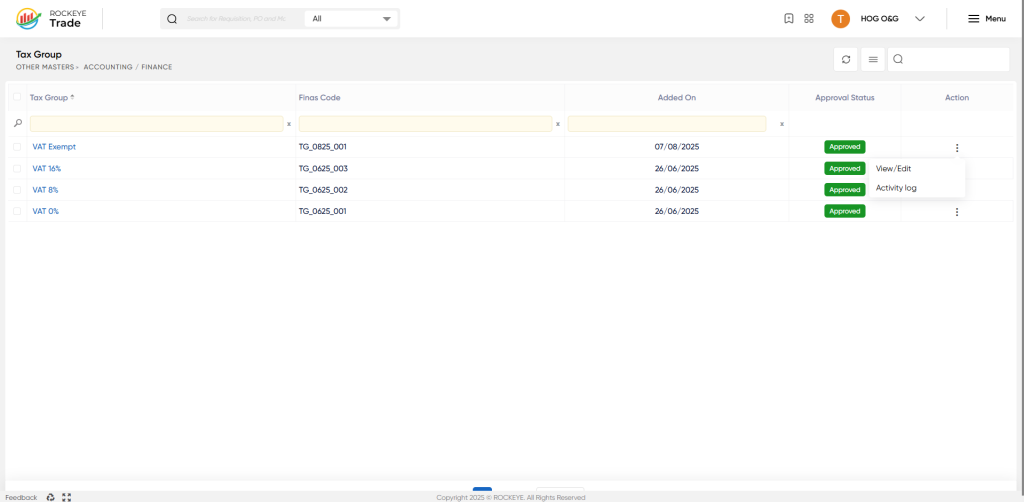Click the Finas Code column header
The image size is (1024, 502).
click(319, 97)
